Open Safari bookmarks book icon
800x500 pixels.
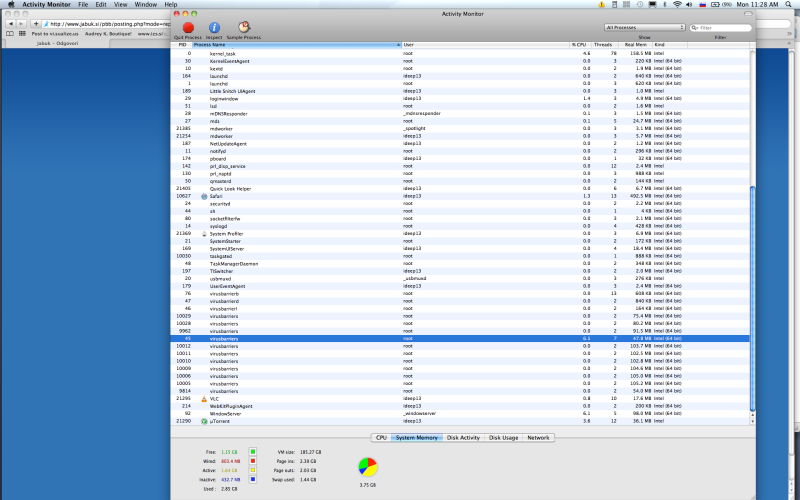tap(10, 34)
